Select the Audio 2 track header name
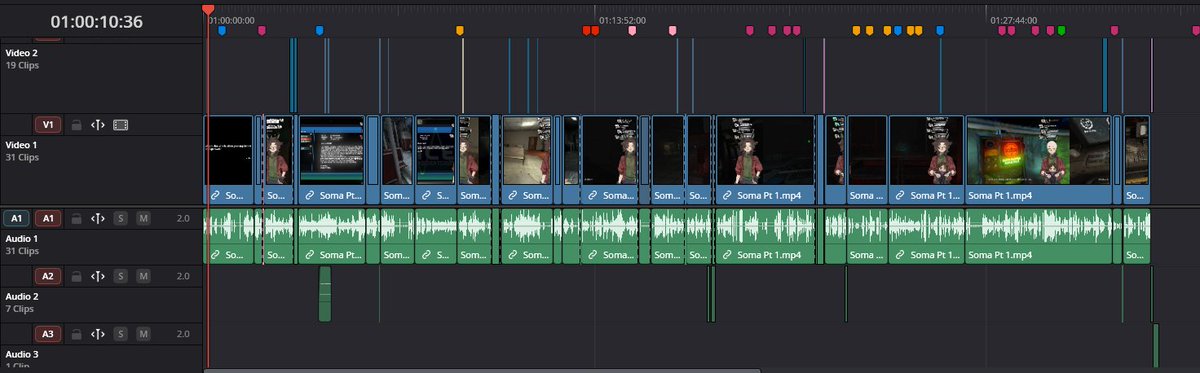This screenshot has height=373, width=1200. tap(22, 297)
